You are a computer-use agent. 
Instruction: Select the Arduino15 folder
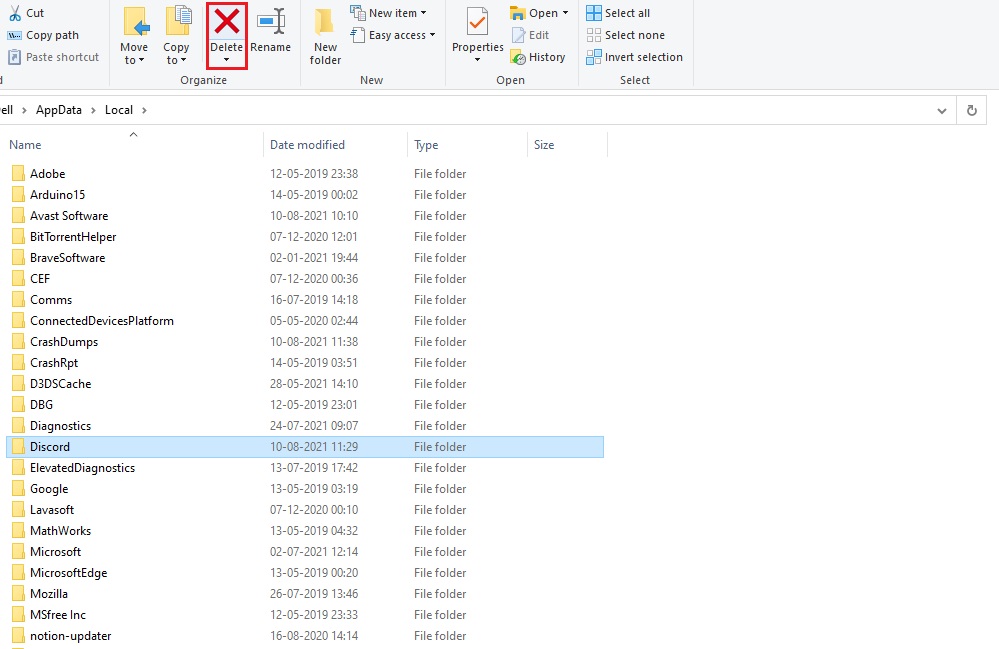[x=57, y=195]
